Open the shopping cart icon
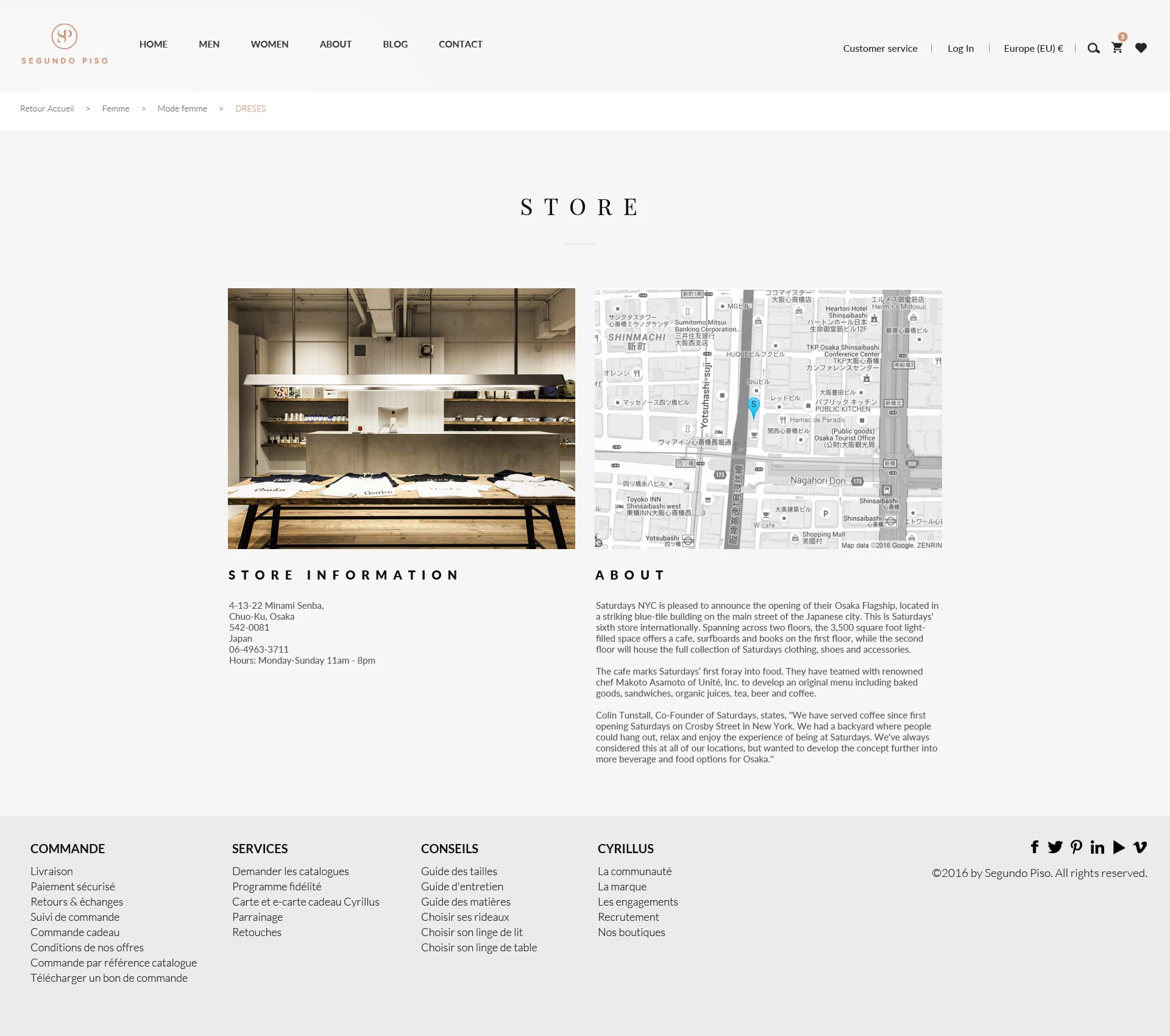This screenshot has width=1170, height=1036. click(x=1117, y=48)
